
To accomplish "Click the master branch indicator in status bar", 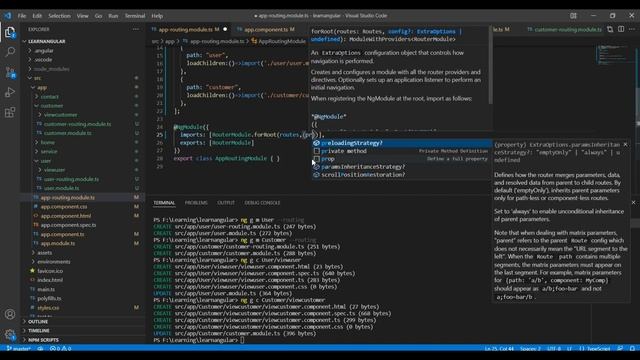I will pos(18,349).
